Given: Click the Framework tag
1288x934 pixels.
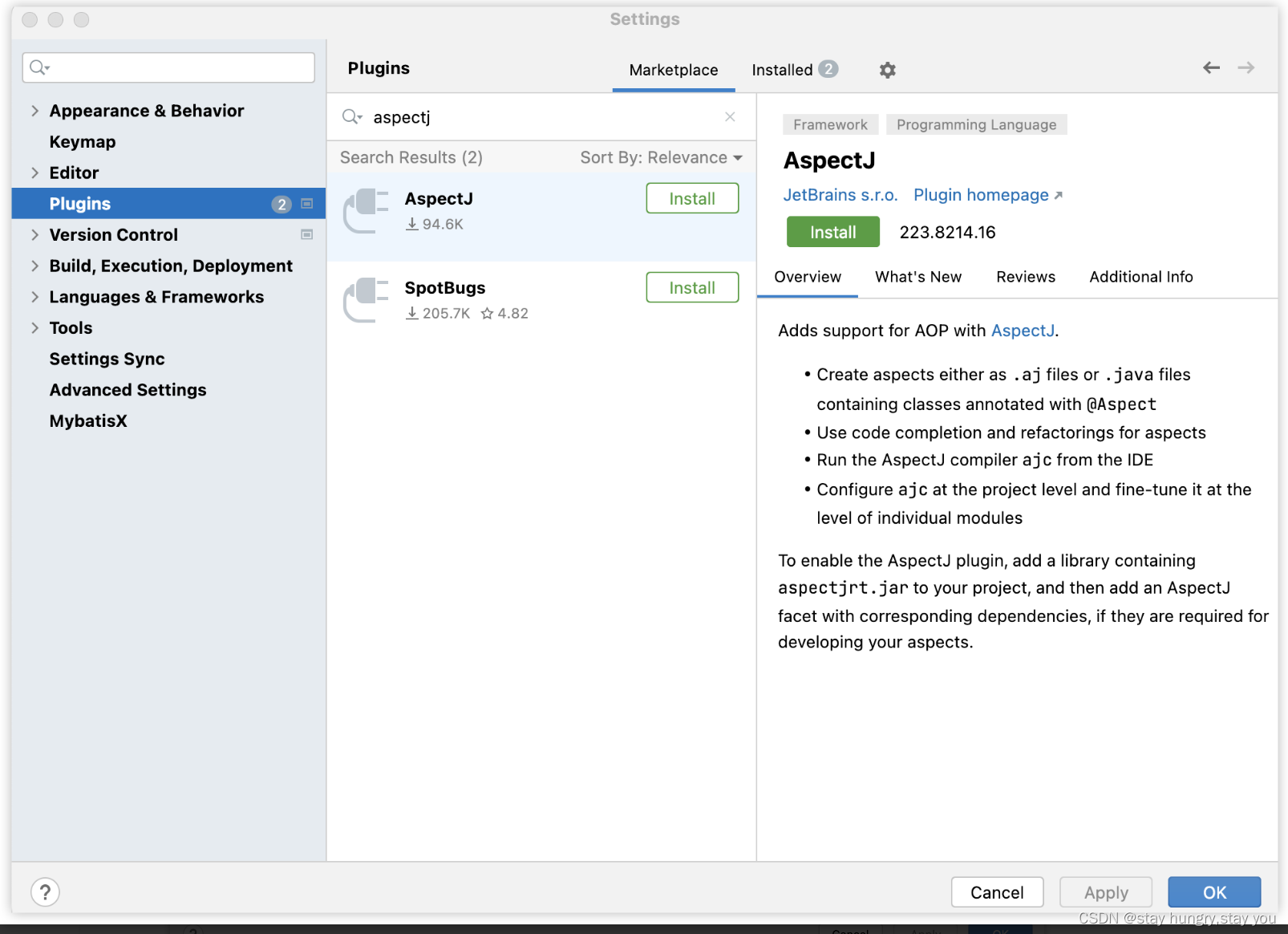Looking at the screenshot, I should point(830,124).
